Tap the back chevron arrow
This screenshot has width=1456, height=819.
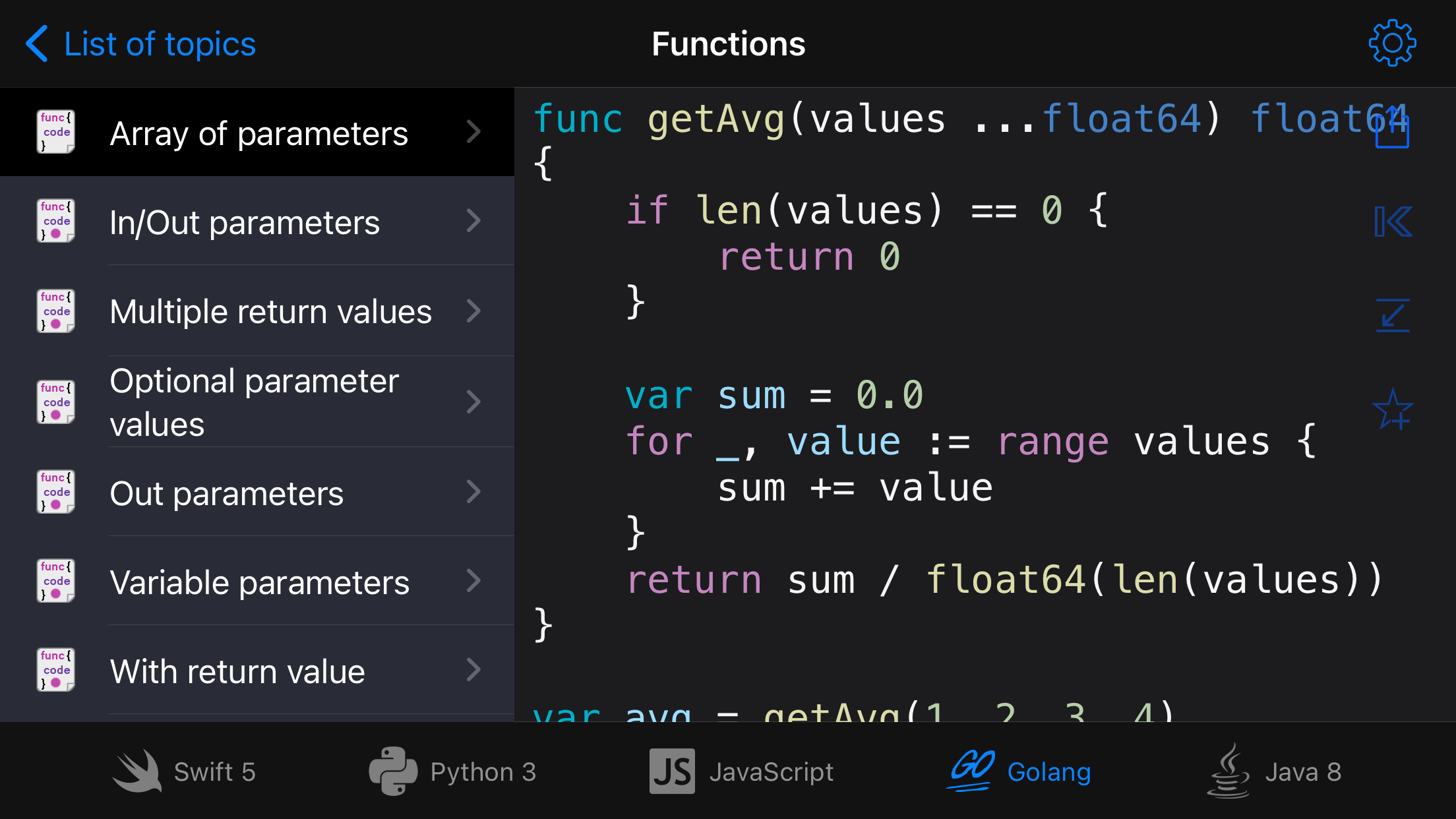click(37, 44)
